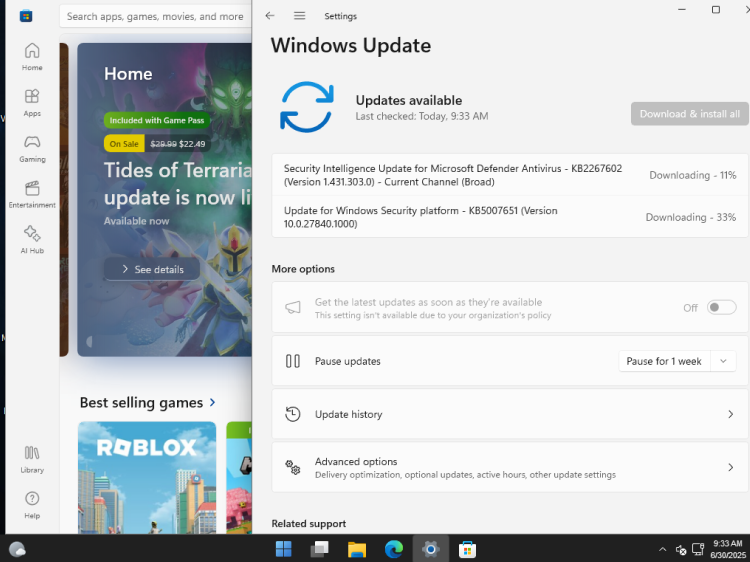This screenshot has height=562, width=750.
Task: Open Entertainment section in Microsoft Store
Action: [x=32, y=194]
